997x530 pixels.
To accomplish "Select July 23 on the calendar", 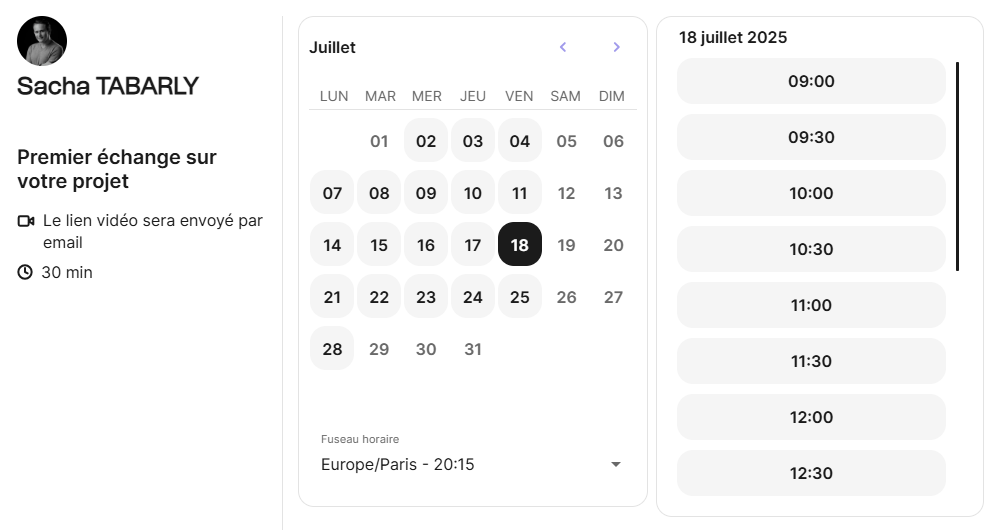I will [426, 297].
